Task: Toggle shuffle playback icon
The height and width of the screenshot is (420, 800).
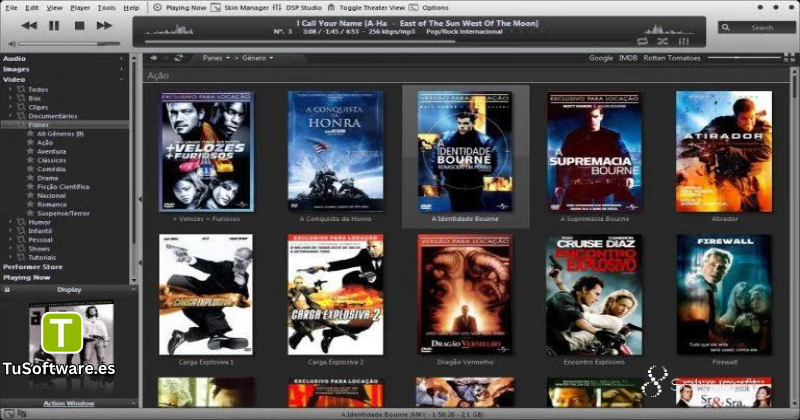Action: pos(662,41)
